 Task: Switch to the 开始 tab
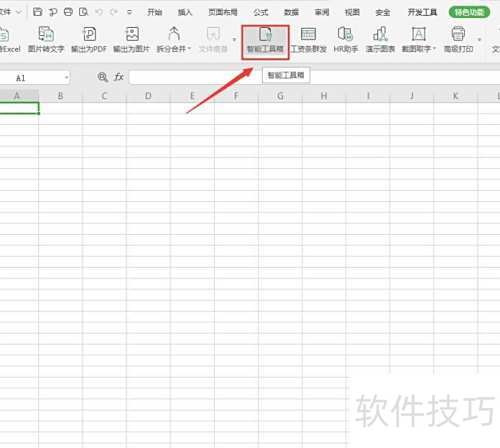click(155, 12)
